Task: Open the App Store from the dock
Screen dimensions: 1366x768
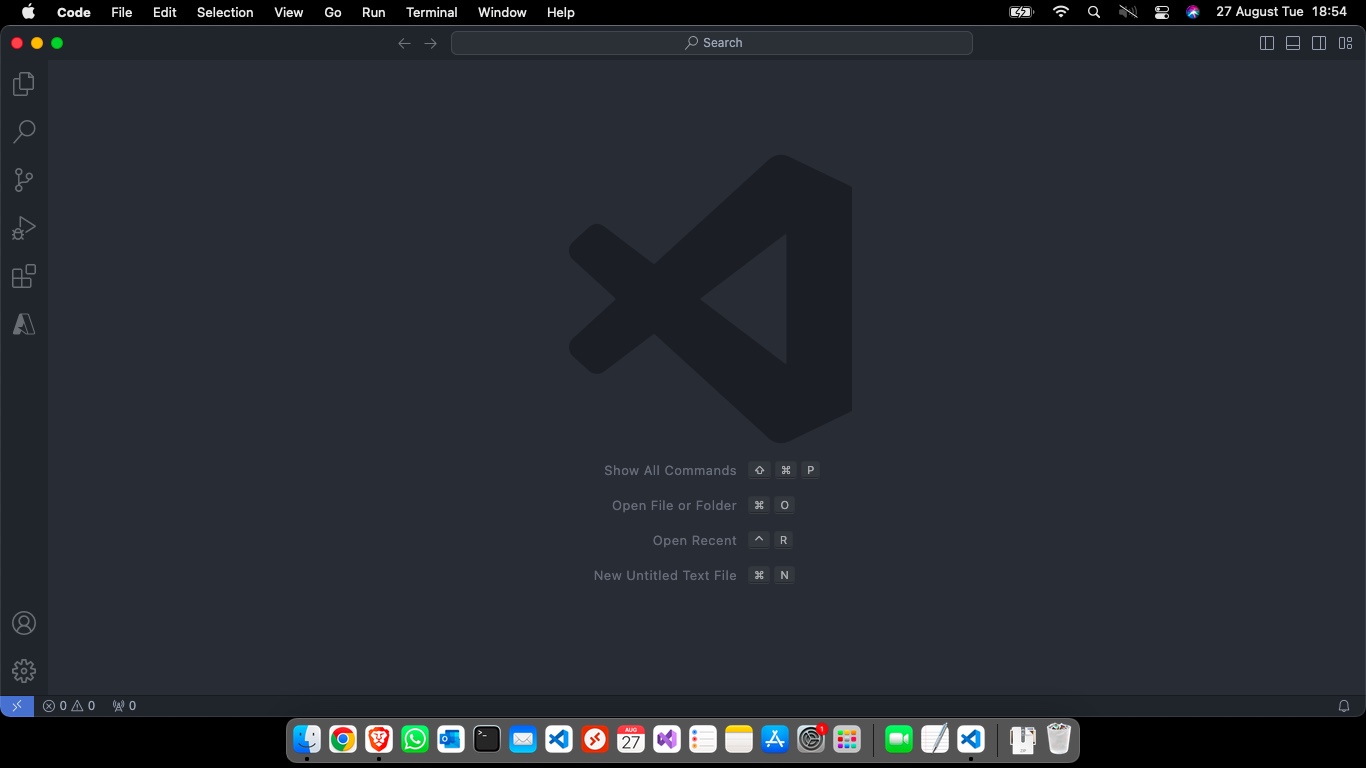Action: (775, 739)
